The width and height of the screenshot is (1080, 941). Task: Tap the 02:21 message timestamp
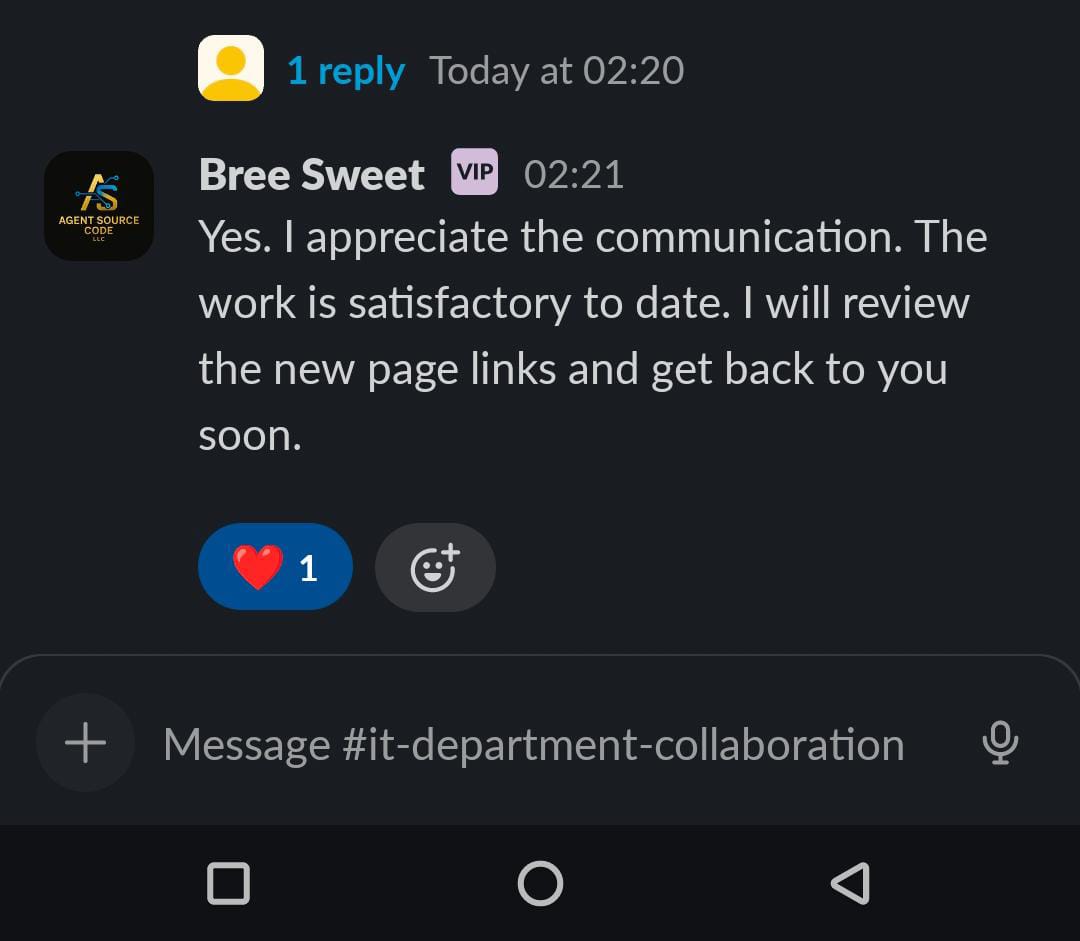[574, 174]
